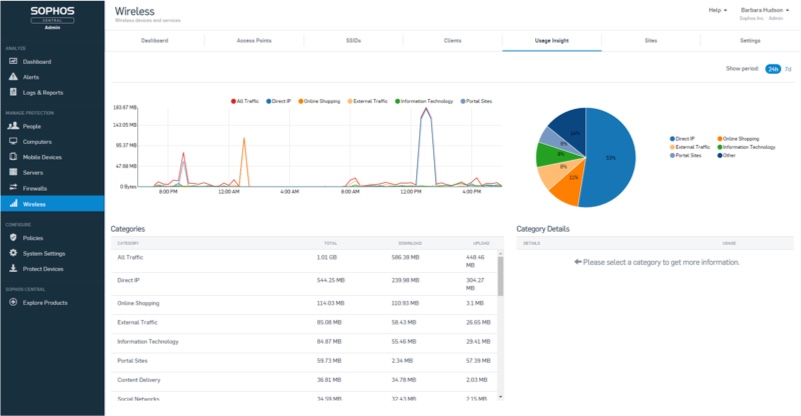Click the 1.01 GB total value

[x=327, y=257]
